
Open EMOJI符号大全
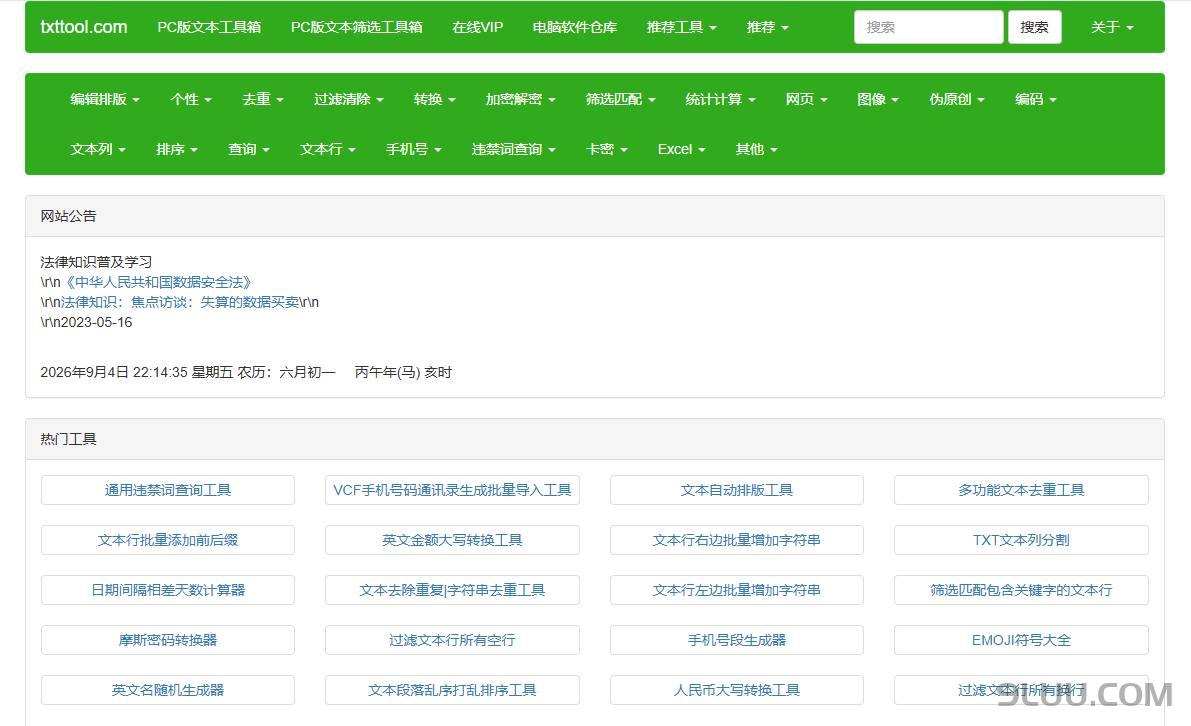point(1021,640)
